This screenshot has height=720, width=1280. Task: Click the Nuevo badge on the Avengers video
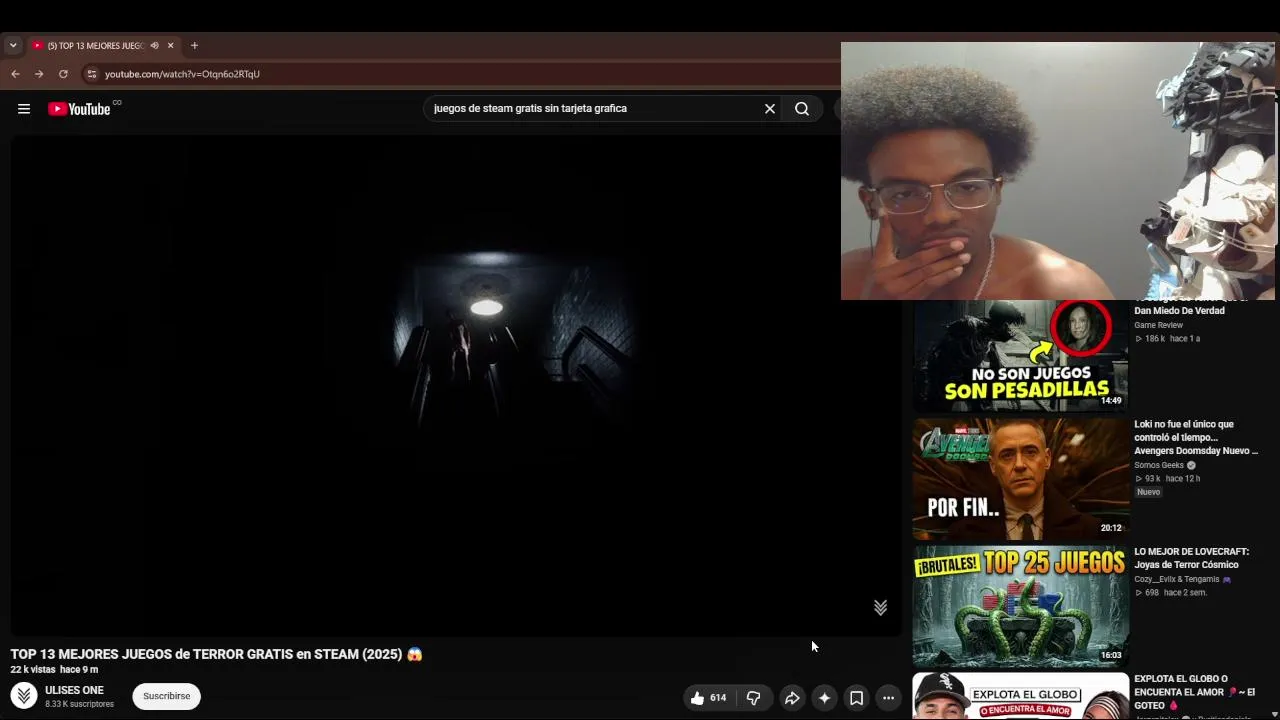(x=1148, y=492)
